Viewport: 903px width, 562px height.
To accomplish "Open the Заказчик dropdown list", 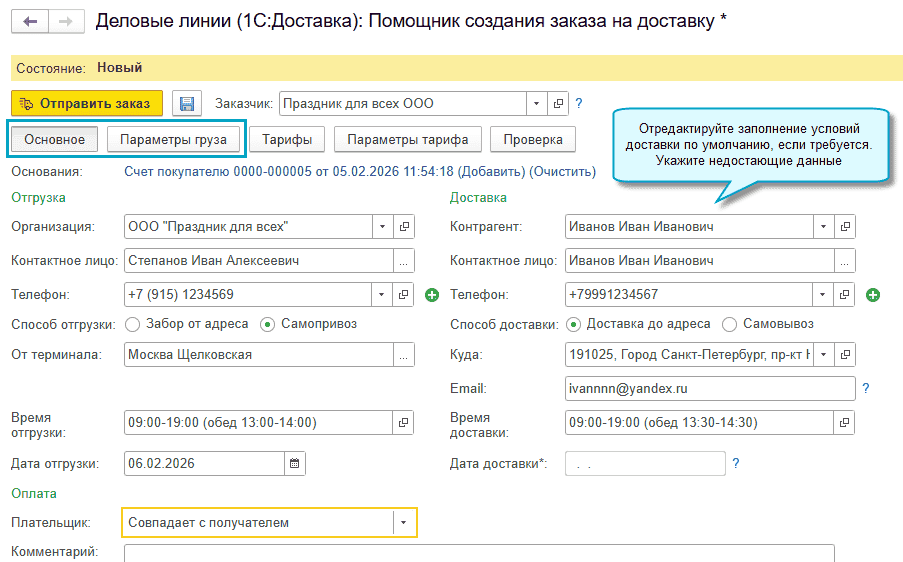I will coord(537,103).
